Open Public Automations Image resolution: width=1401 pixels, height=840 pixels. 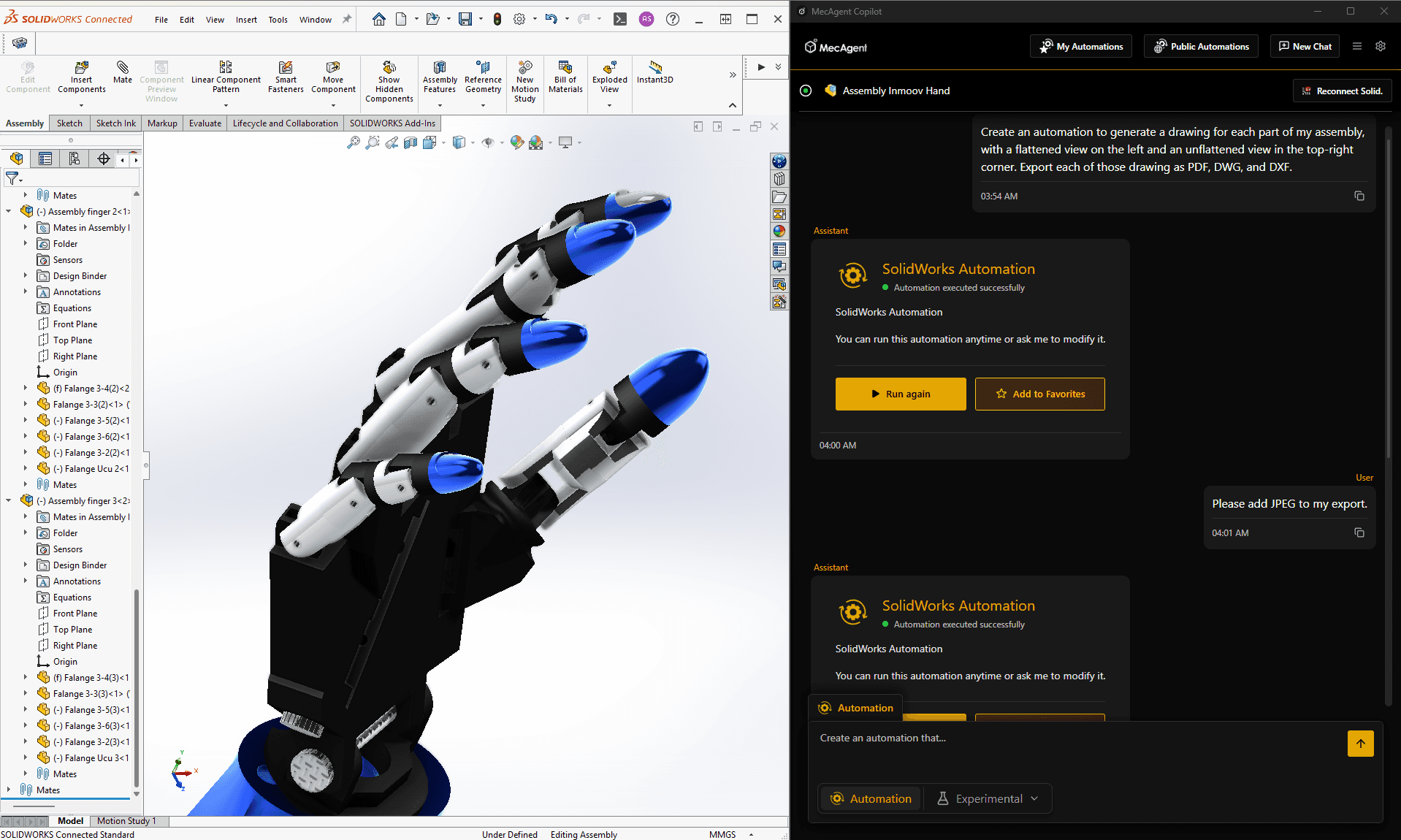click(1201, 46)
